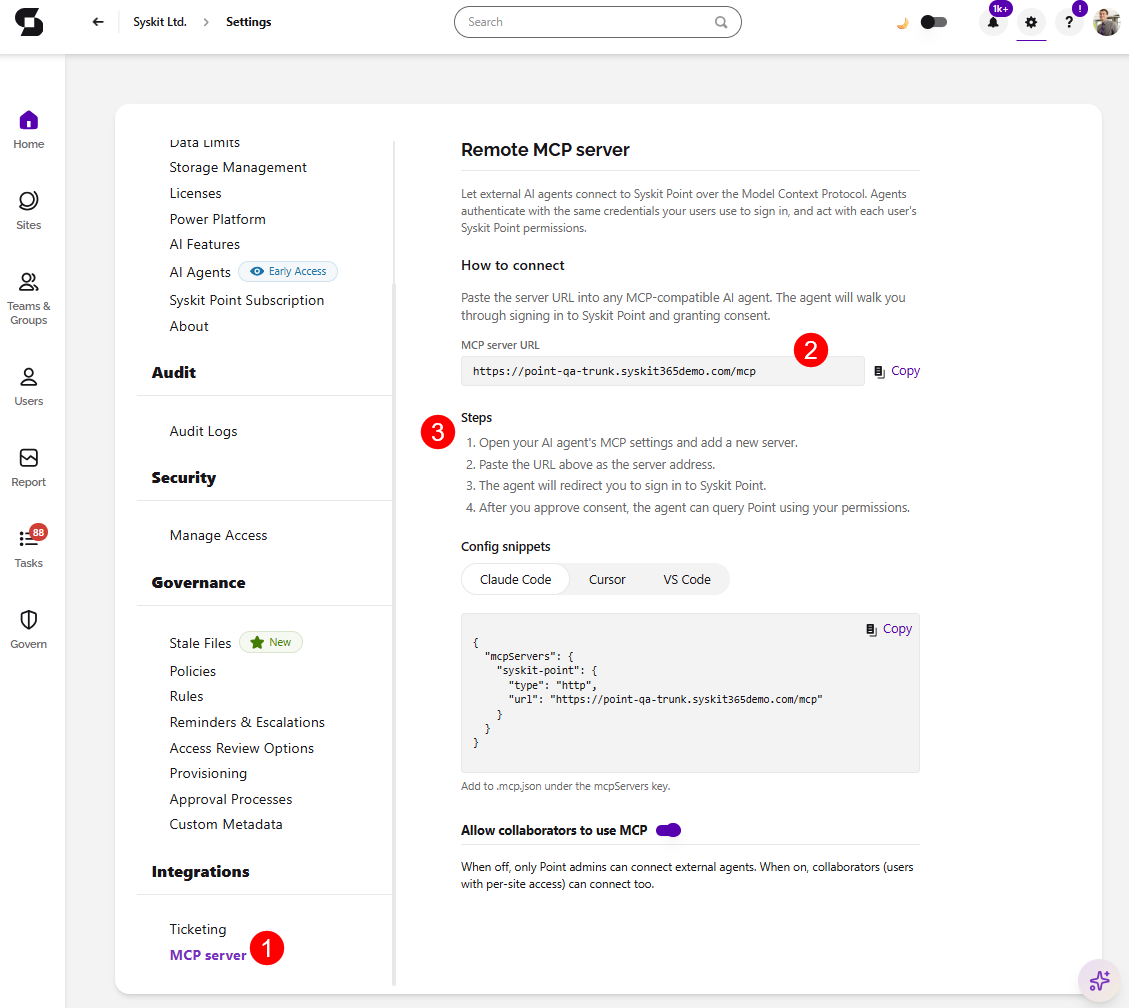Go to Home in the sidebar

[29, 130]
